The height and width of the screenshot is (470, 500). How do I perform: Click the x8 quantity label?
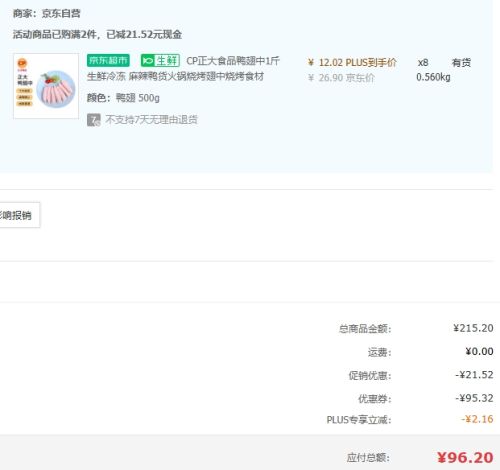point(423,63)
